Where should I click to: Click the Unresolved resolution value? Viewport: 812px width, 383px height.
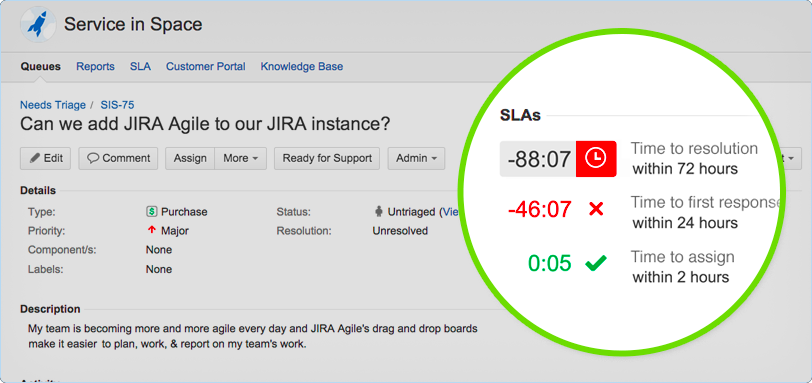click(400, 231)
